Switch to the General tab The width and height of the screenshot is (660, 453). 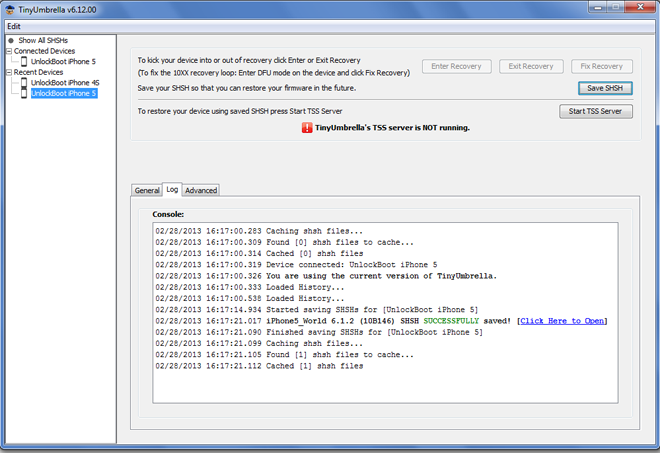pos(147,190)
